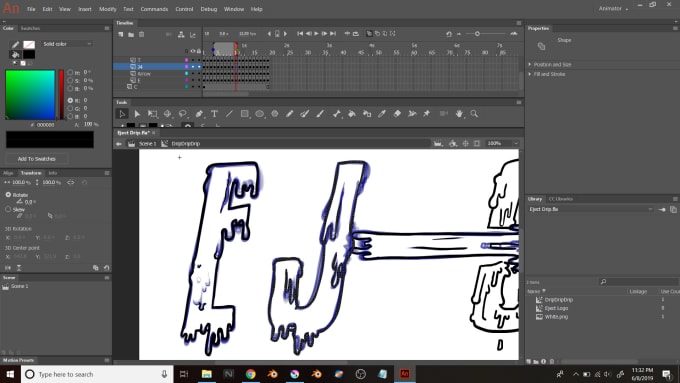Select the Zoom magnifier tool
The image size is (680, 383).
[474, 114]
